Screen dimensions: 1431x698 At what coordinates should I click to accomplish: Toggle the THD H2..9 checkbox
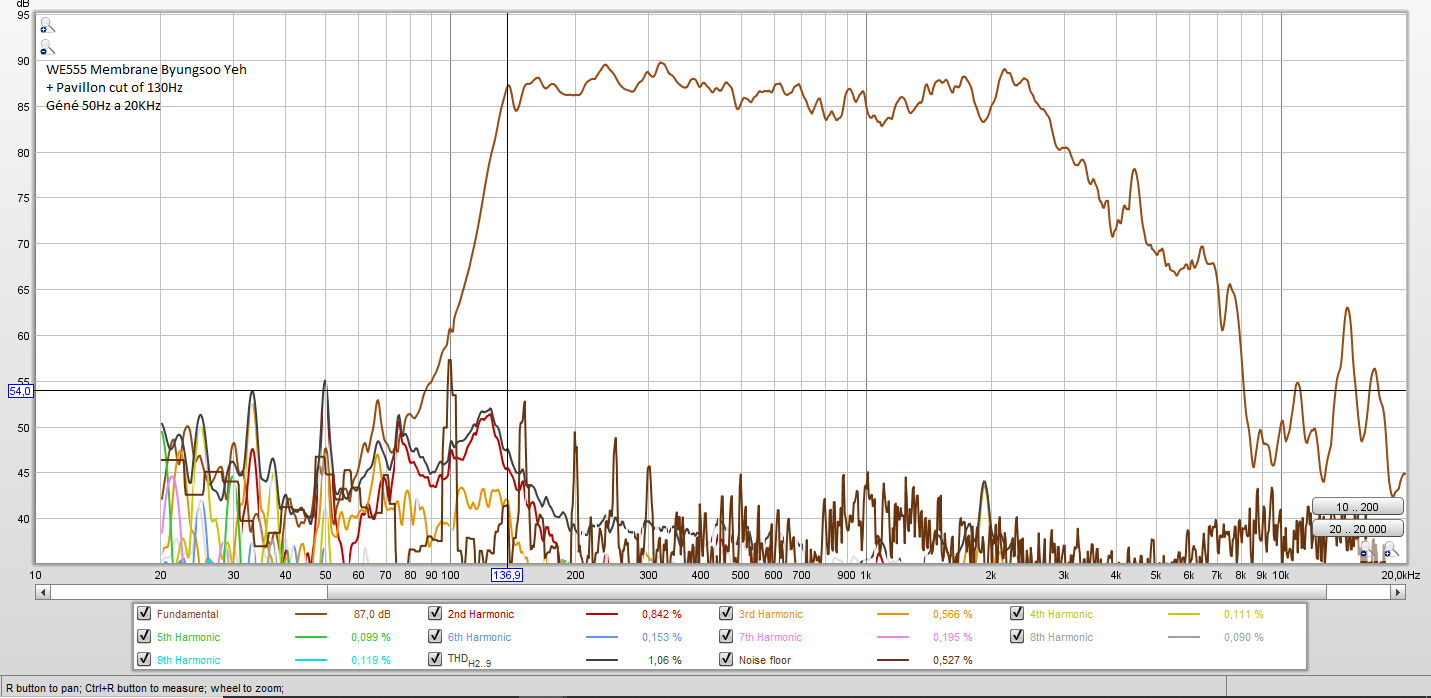point(435,660)
